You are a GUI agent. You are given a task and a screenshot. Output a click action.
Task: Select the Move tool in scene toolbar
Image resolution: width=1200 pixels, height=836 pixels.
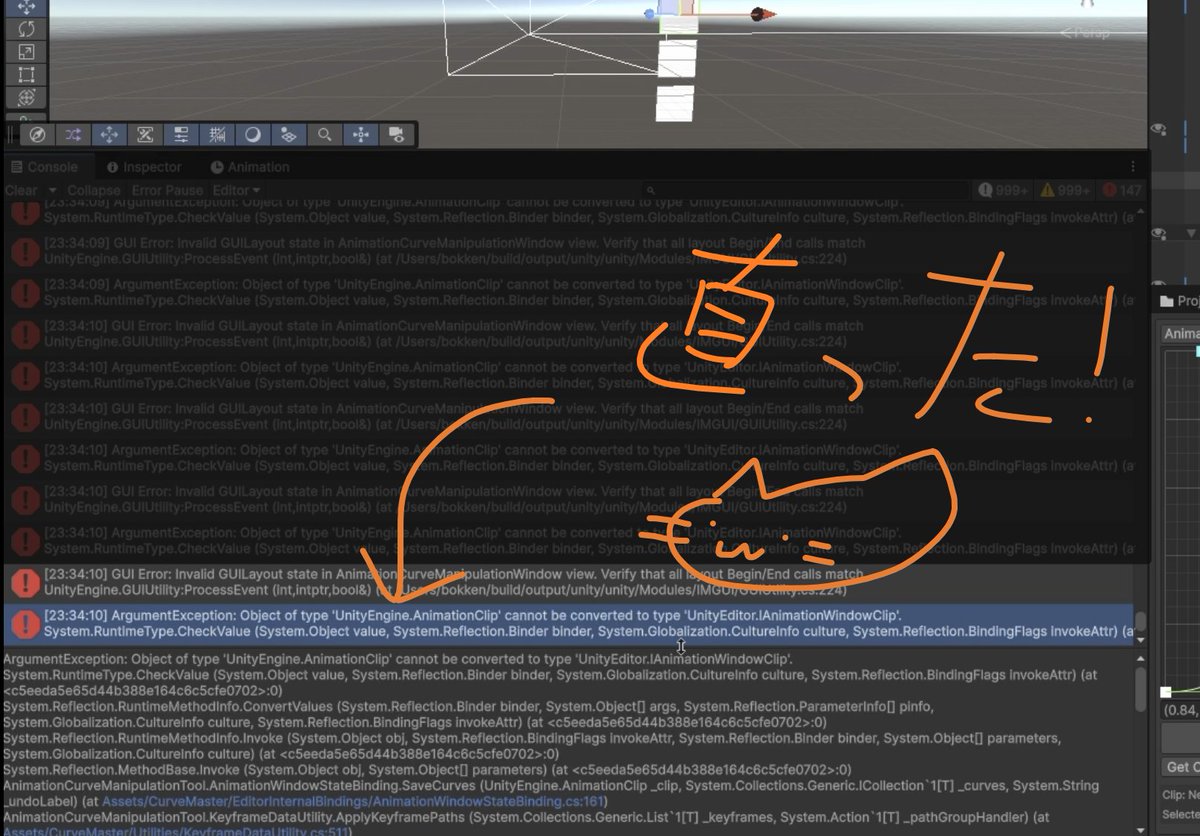27,6
